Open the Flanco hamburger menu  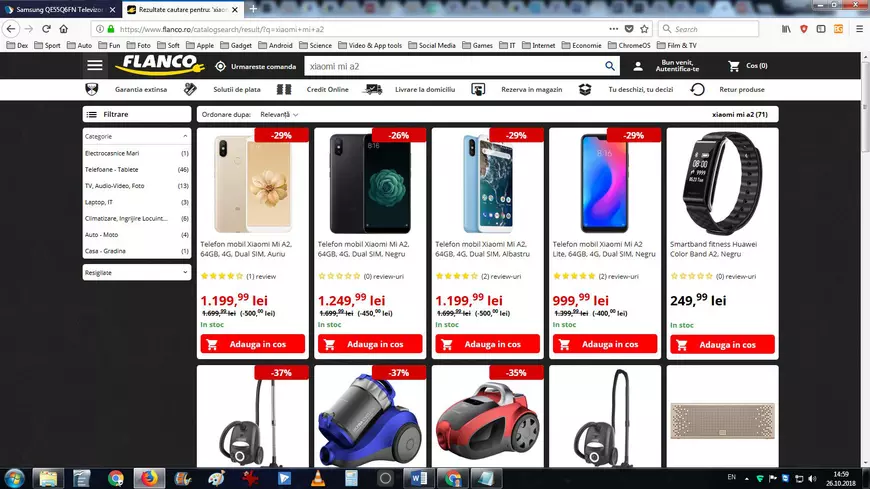[95, 65]
